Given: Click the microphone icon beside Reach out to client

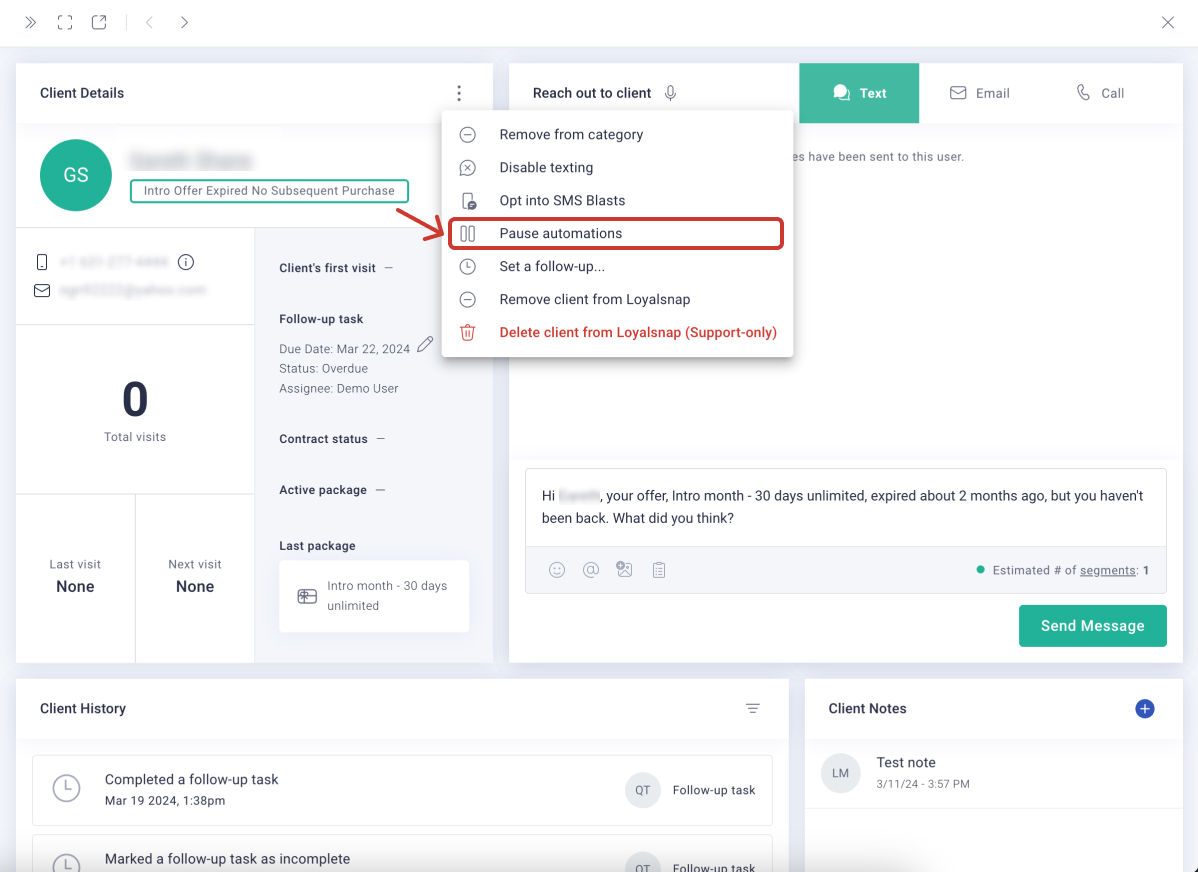Looking at the screenshot, I should pyautogui.click(x=671, y=93).
